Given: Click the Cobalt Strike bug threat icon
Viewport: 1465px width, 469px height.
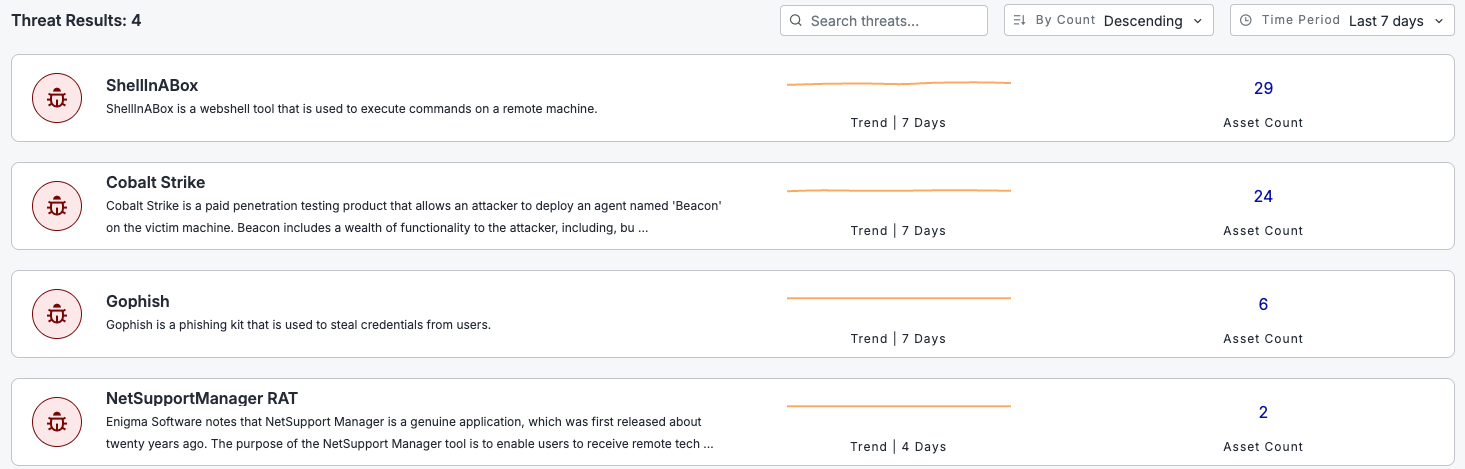Looking at the screenshot, I should point(57,206).
